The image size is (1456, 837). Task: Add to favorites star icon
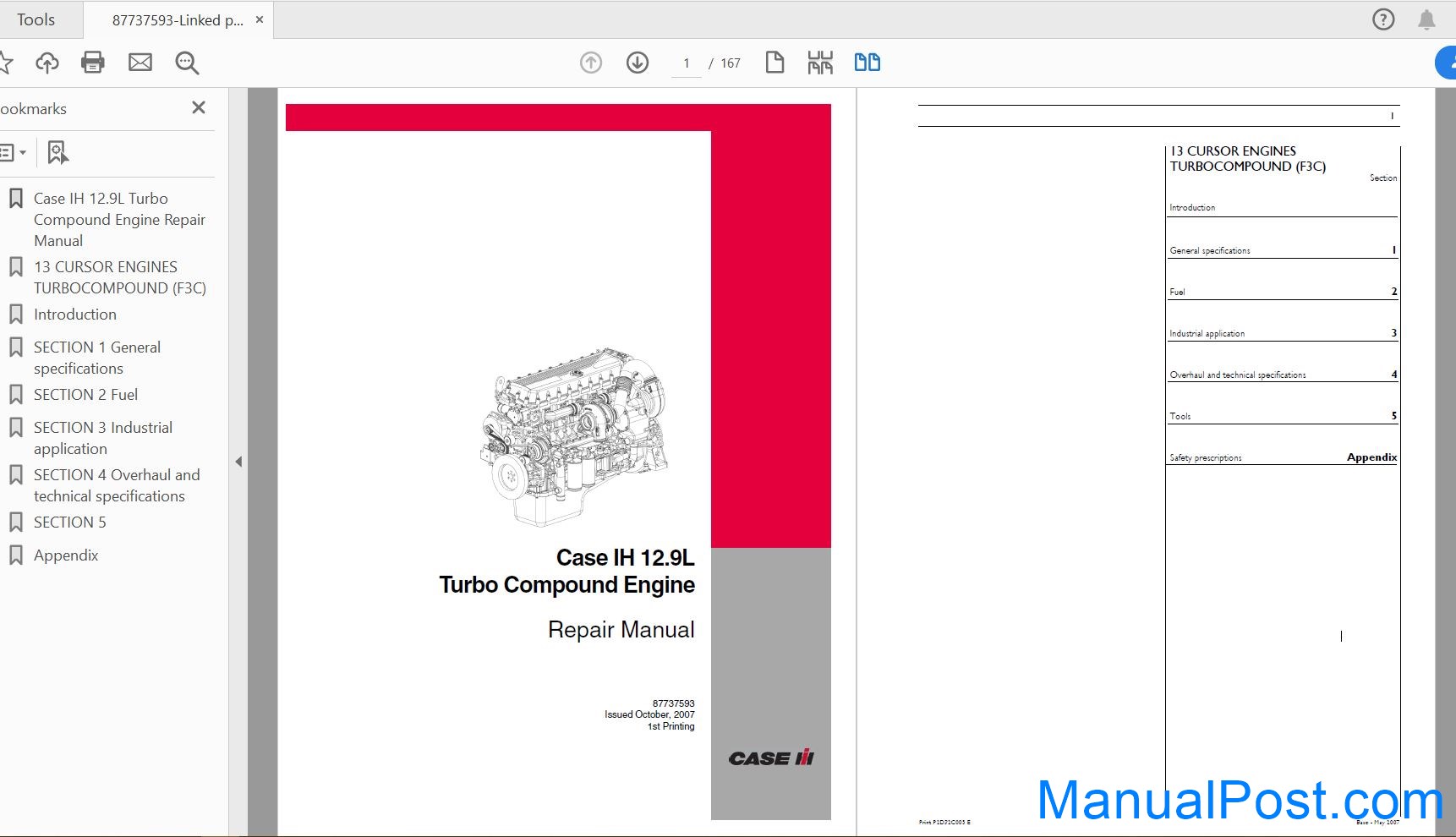(5, 63)
